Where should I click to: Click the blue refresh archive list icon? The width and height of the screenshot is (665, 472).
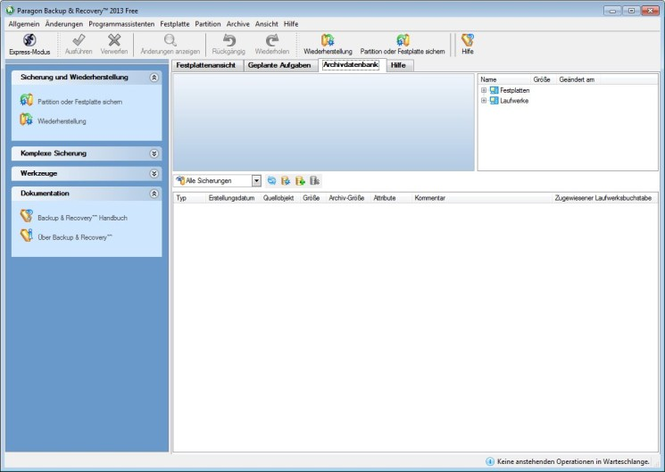tap(271, 181)
